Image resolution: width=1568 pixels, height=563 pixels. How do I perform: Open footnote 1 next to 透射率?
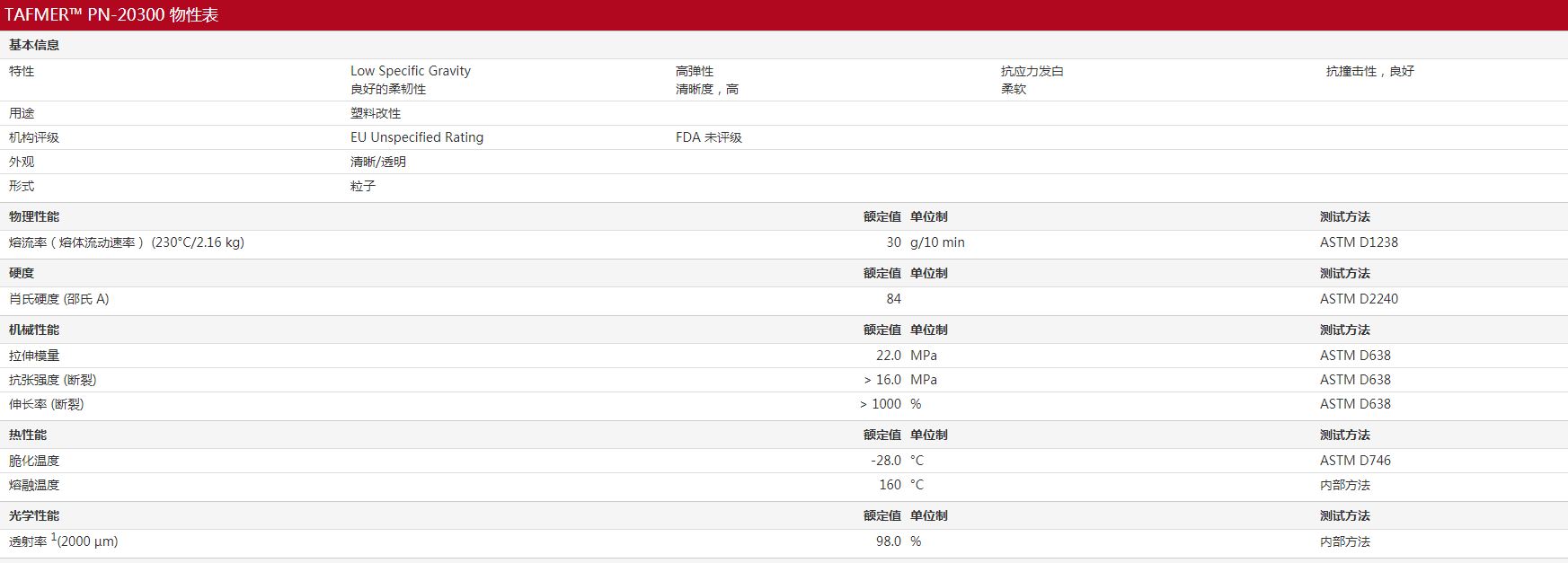point(54,537)
